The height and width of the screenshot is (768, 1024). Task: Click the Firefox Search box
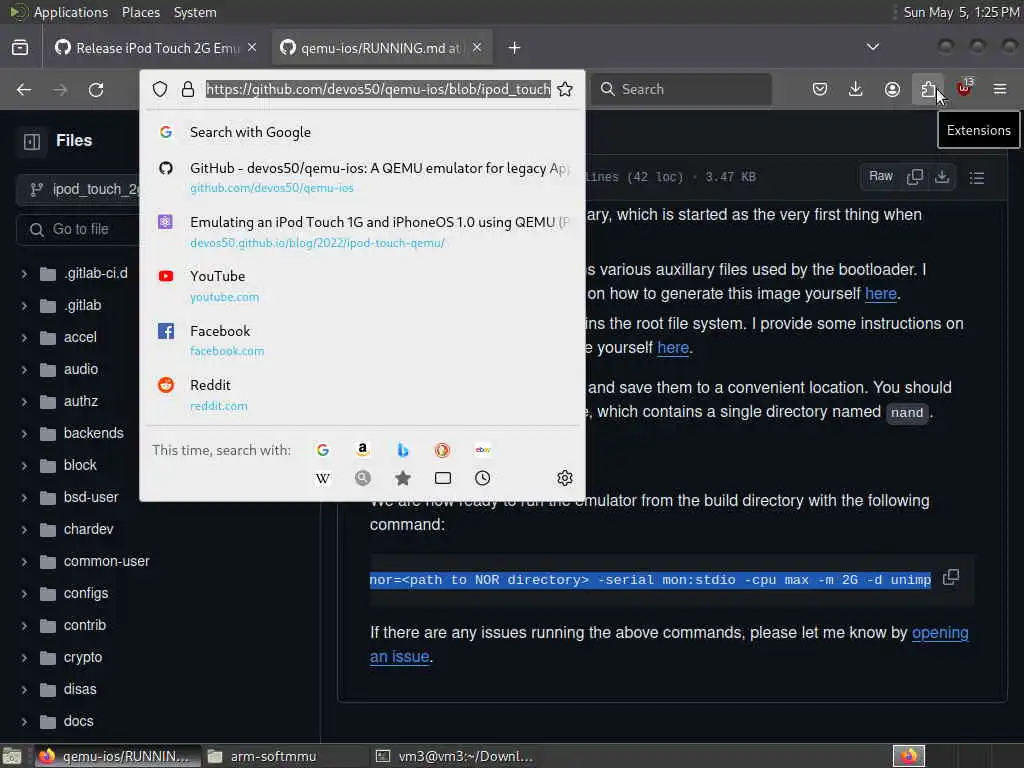(682, 89)
